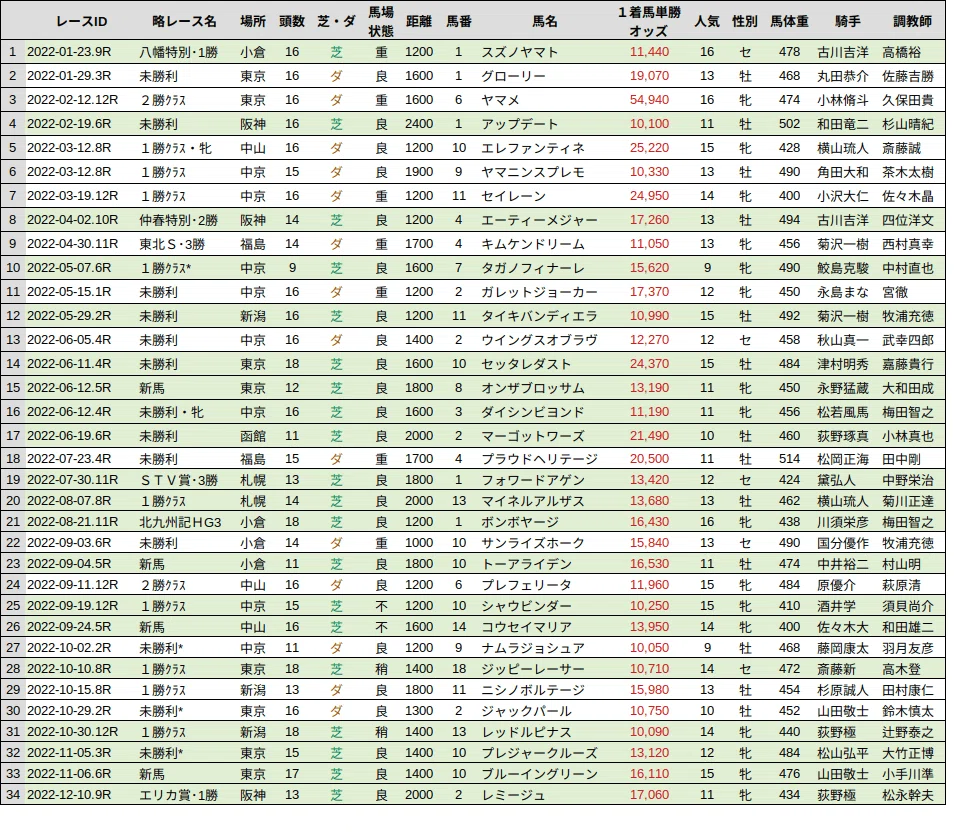Select odds value 54,940
Screen dimensions: 954x839
coord(649,100)
